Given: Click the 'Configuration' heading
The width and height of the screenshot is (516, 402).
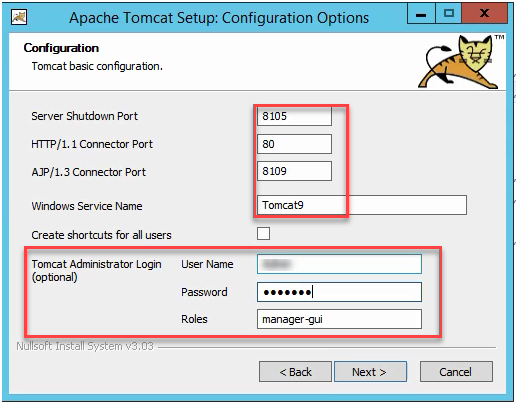Looking at the screenshot, I should point(61,48).
